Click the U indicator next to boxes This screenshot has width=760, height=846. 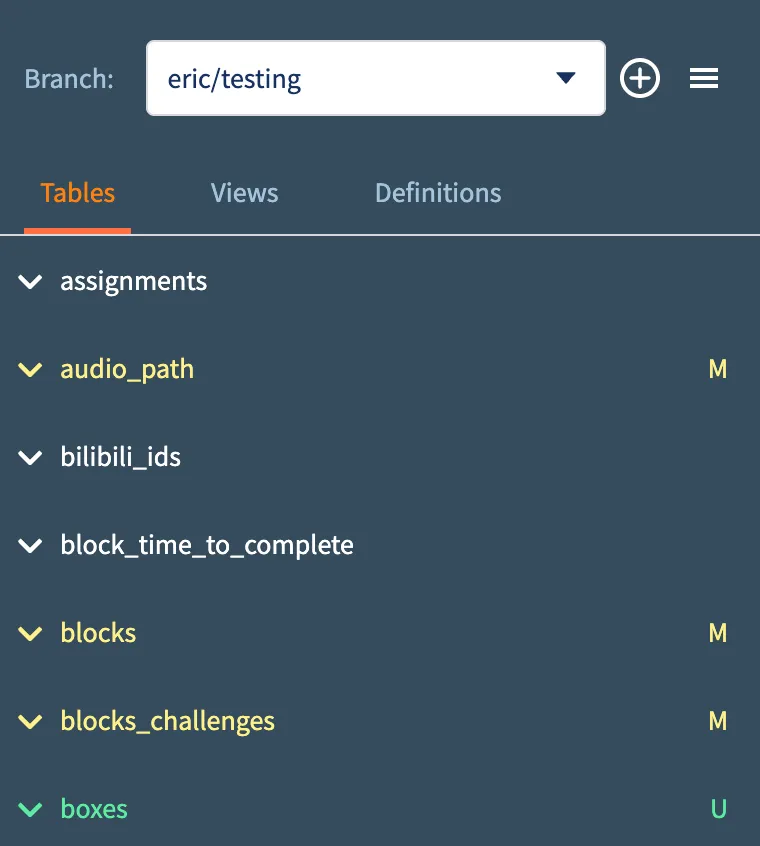[x=719, y=809]
